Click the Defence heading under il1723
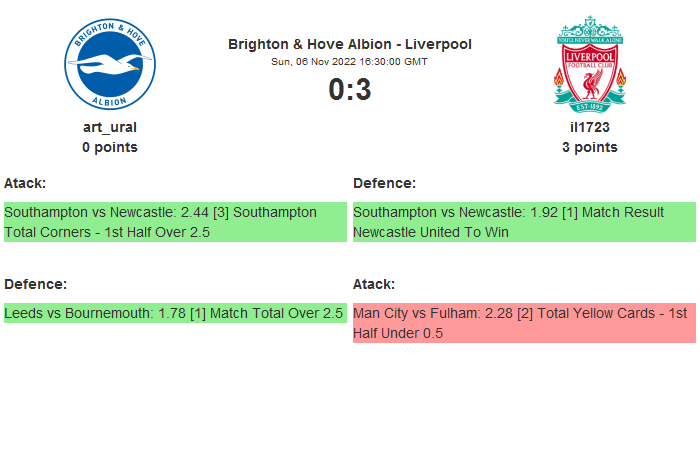700x460 pixels. (x=384, y=183)
